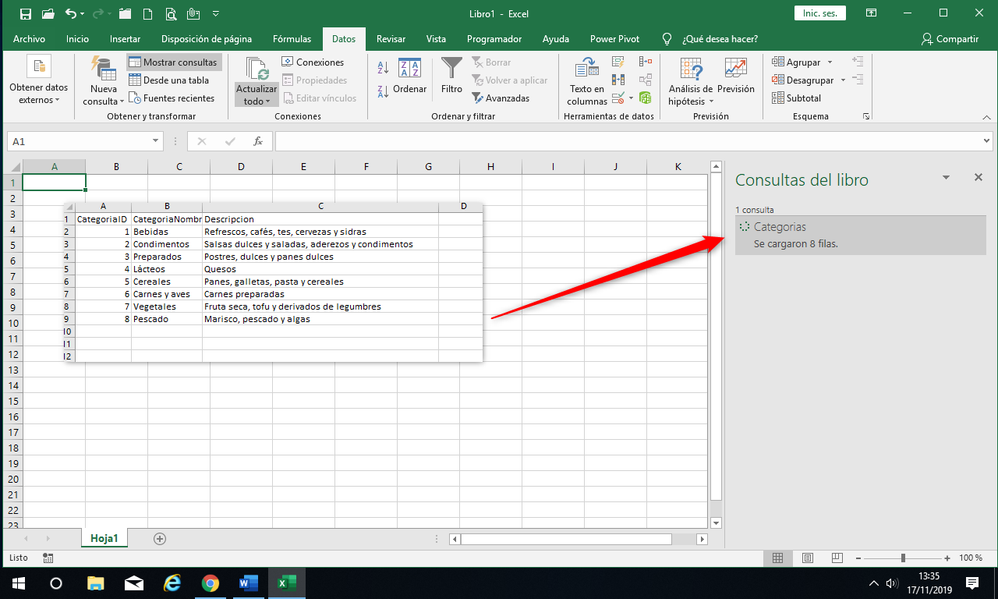Click Subtotal

[x=796, y=98]
